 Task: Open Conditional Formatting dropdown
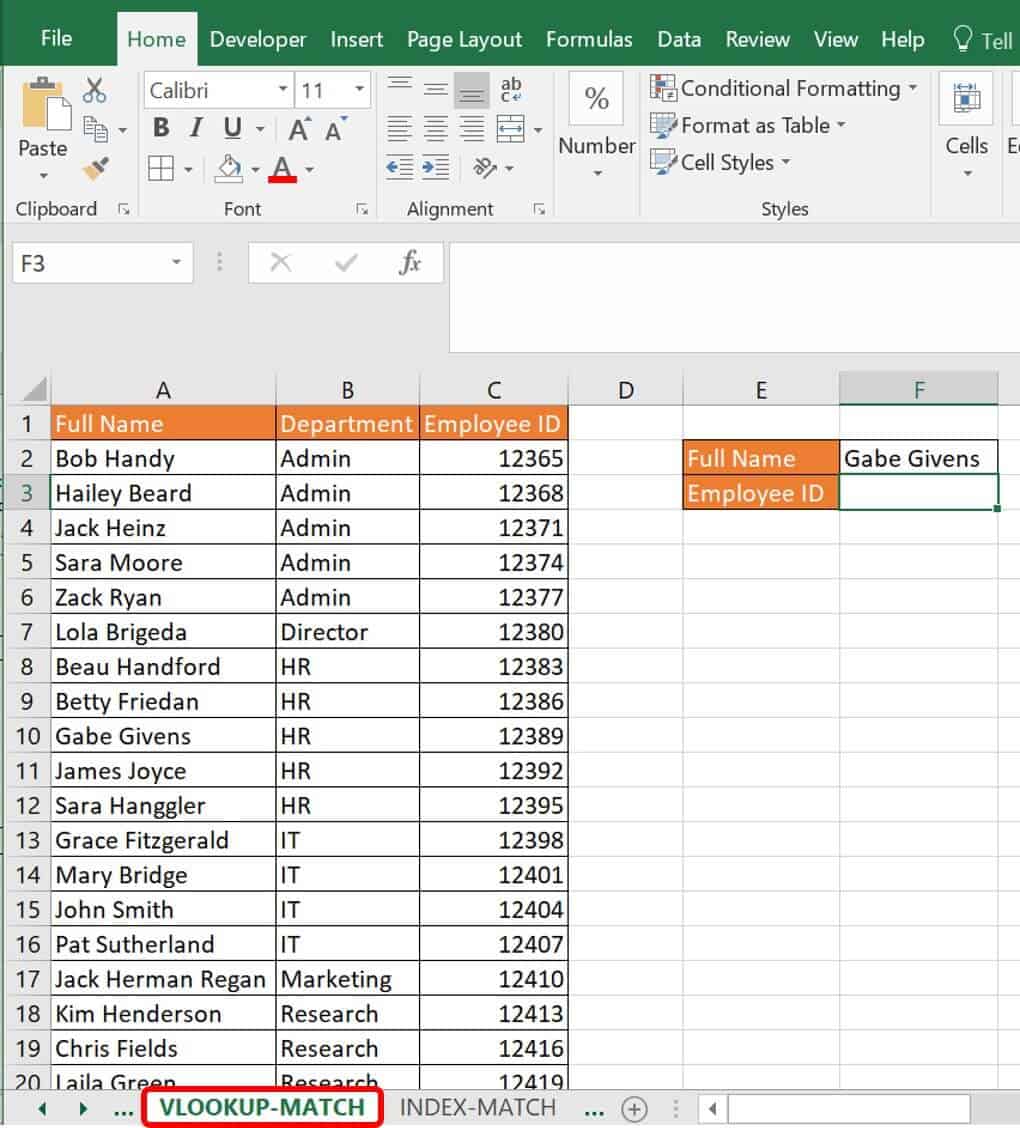[x=783, y=89]
